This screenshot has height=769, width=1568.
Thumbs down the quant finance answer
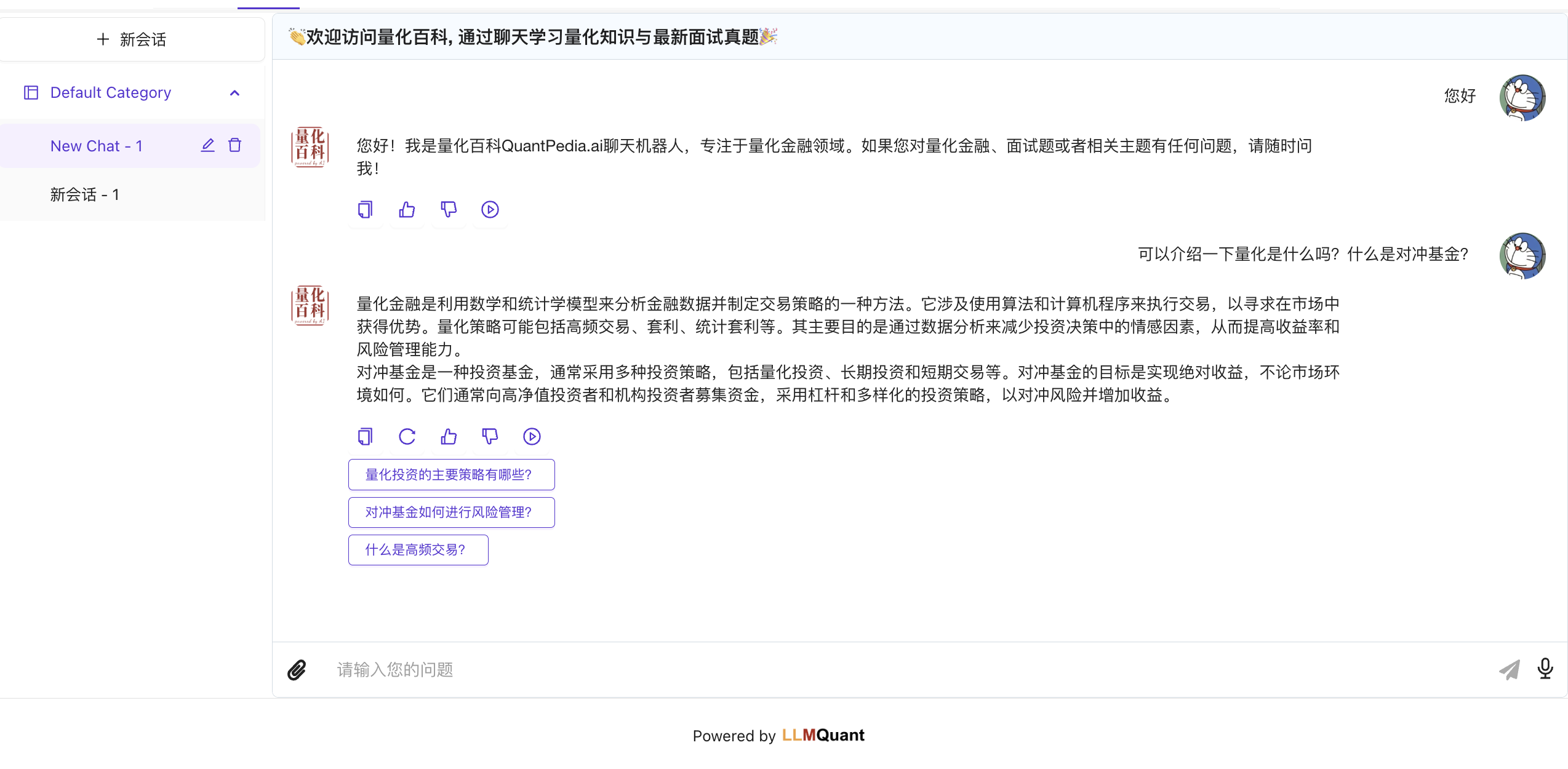490,437
